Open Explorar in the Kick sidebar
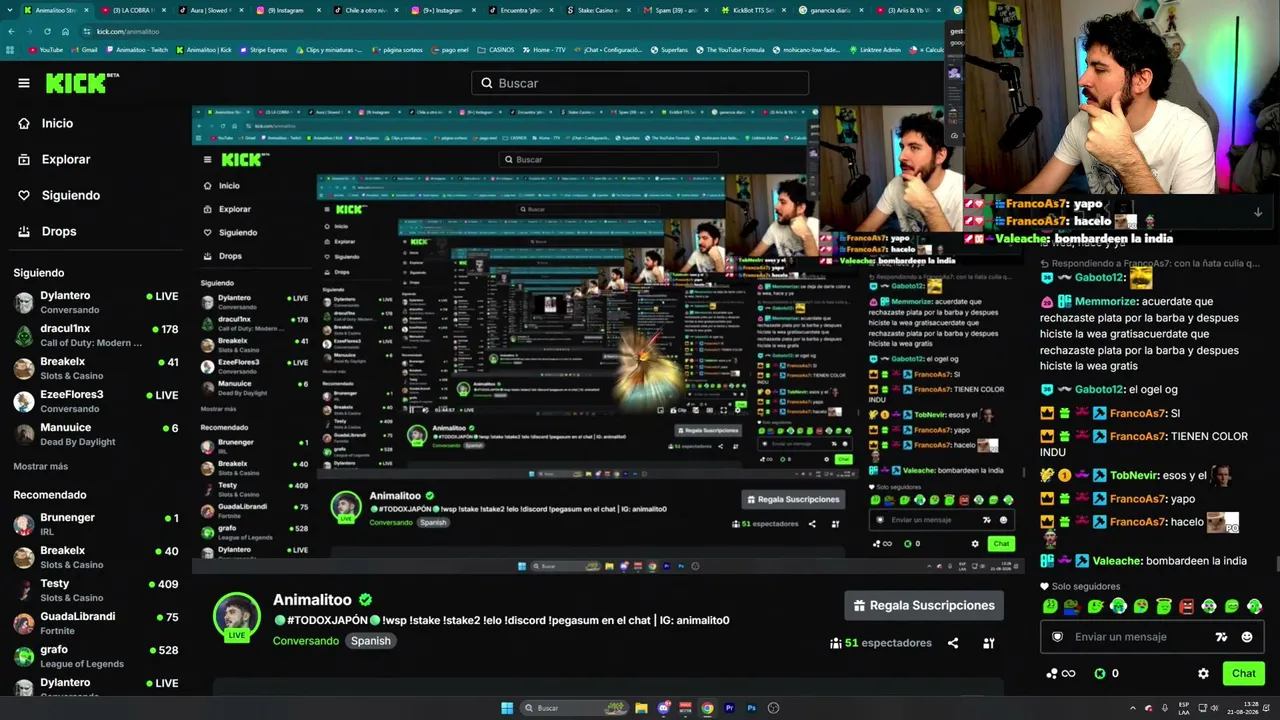The width and height of the screenshot is (1280, 720). (65, 159)
